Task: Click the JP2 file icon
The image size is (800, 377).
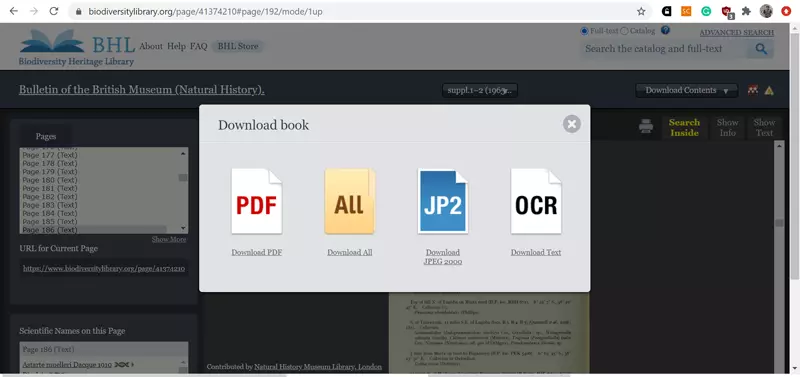Action: coord(443,201)
